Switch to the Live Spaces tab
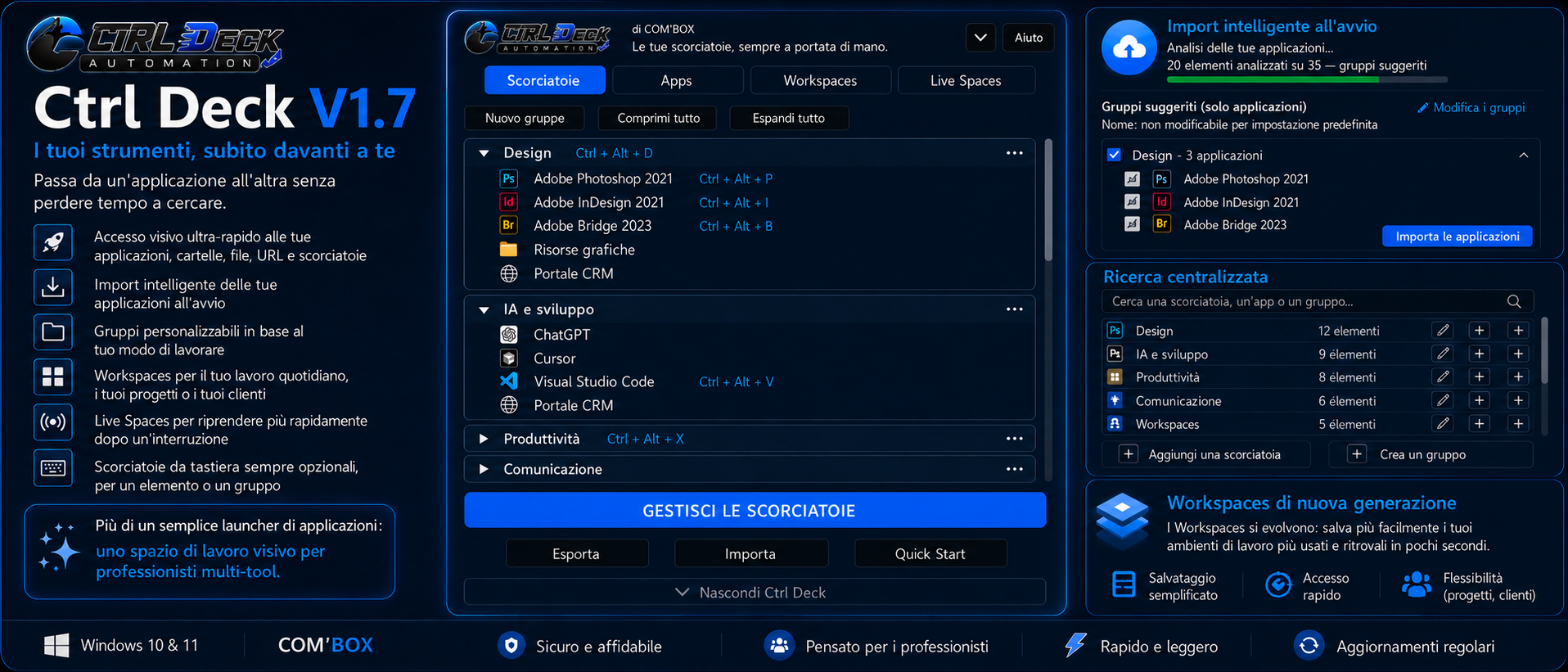1568x672 pixels. click(x=966, y=80)
